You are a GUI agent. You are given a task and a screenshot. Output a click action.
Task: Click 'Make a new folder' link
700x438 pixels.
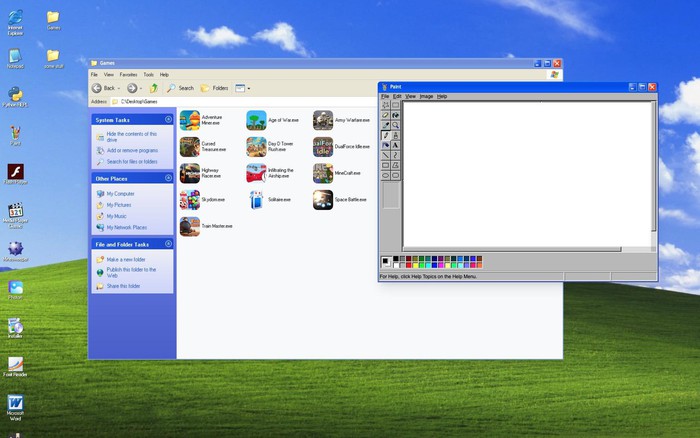126,259
